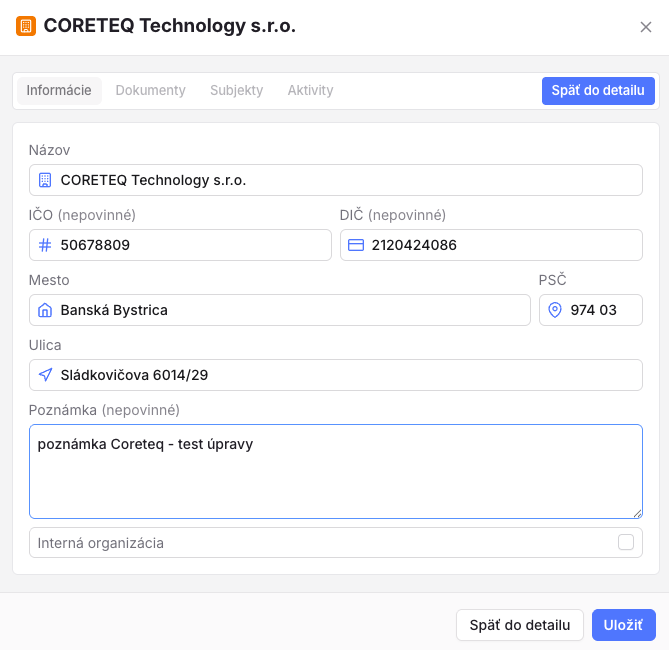Focus the Názov input field
The width and height of the screenshot is (669, 650).
(336, 180)
